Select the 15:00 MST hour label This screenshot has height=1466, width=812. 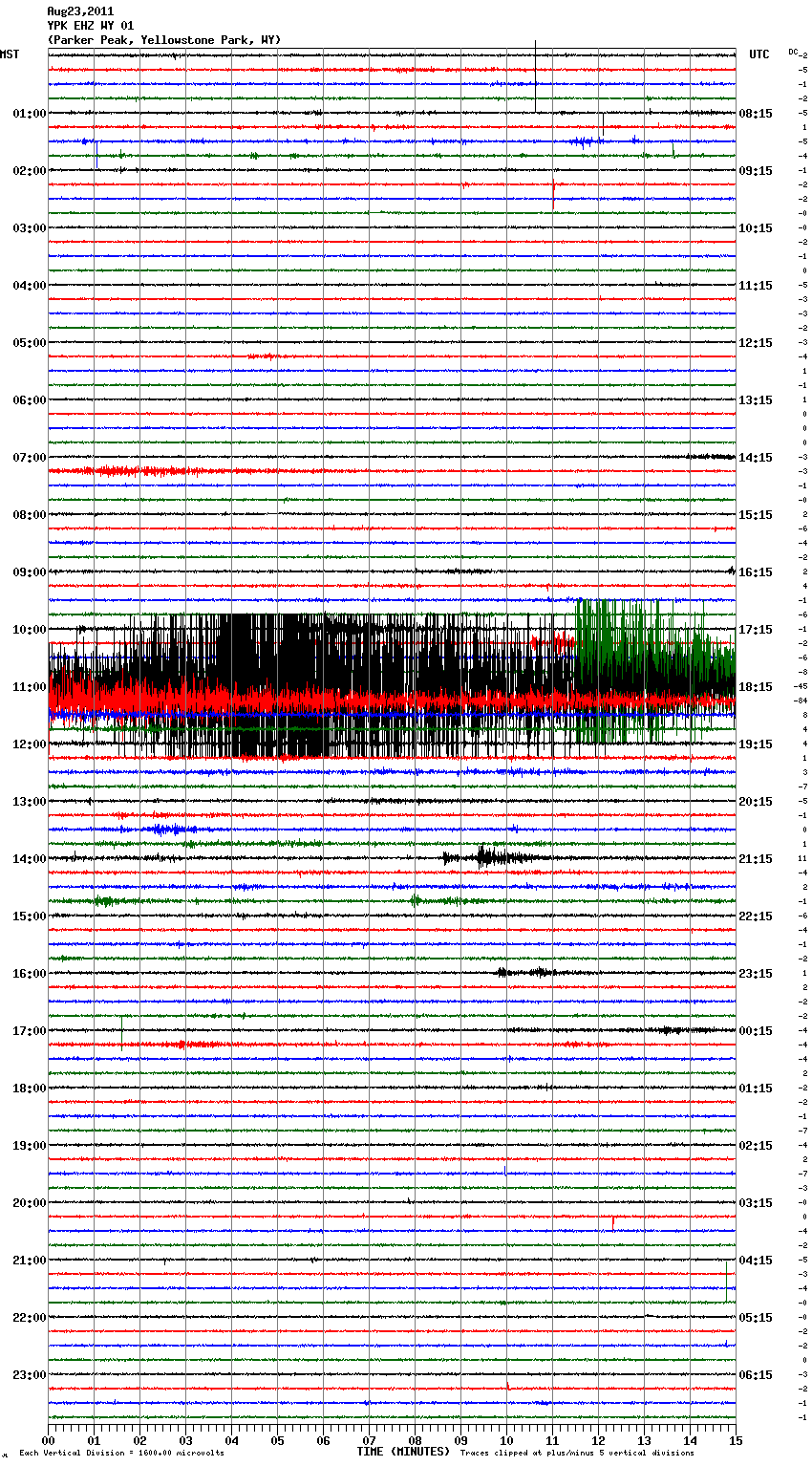(30, 916)
